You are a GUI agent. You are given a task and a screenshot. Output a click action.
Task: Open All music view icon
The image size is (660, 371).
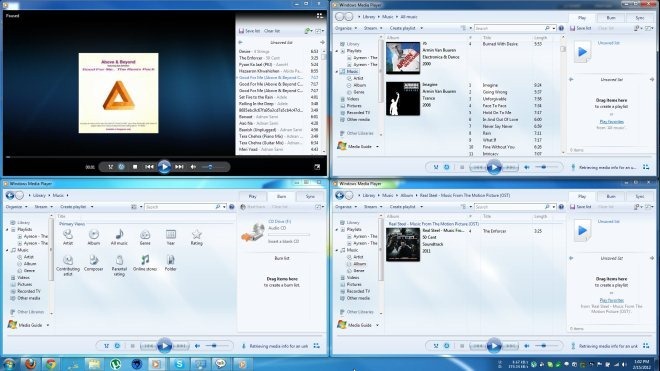click(119, 237)
